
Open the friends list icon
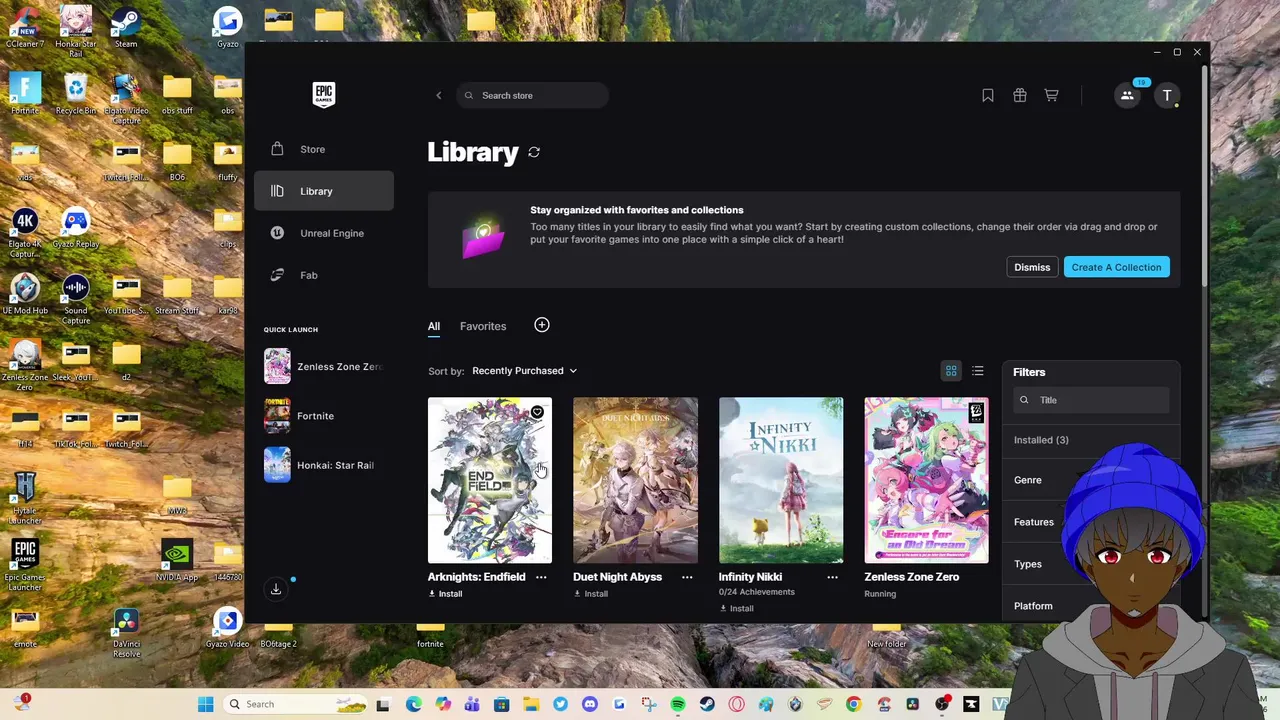click(1127, 95)
